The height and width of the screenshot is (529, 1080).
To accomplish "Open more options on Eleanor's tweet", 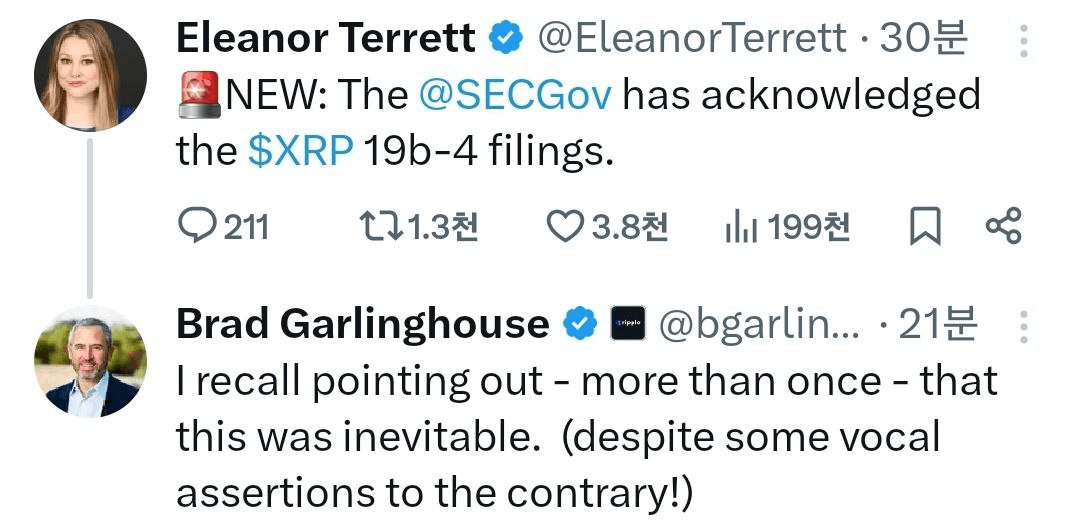I will pyautogui.click(x=1023, y=41).
